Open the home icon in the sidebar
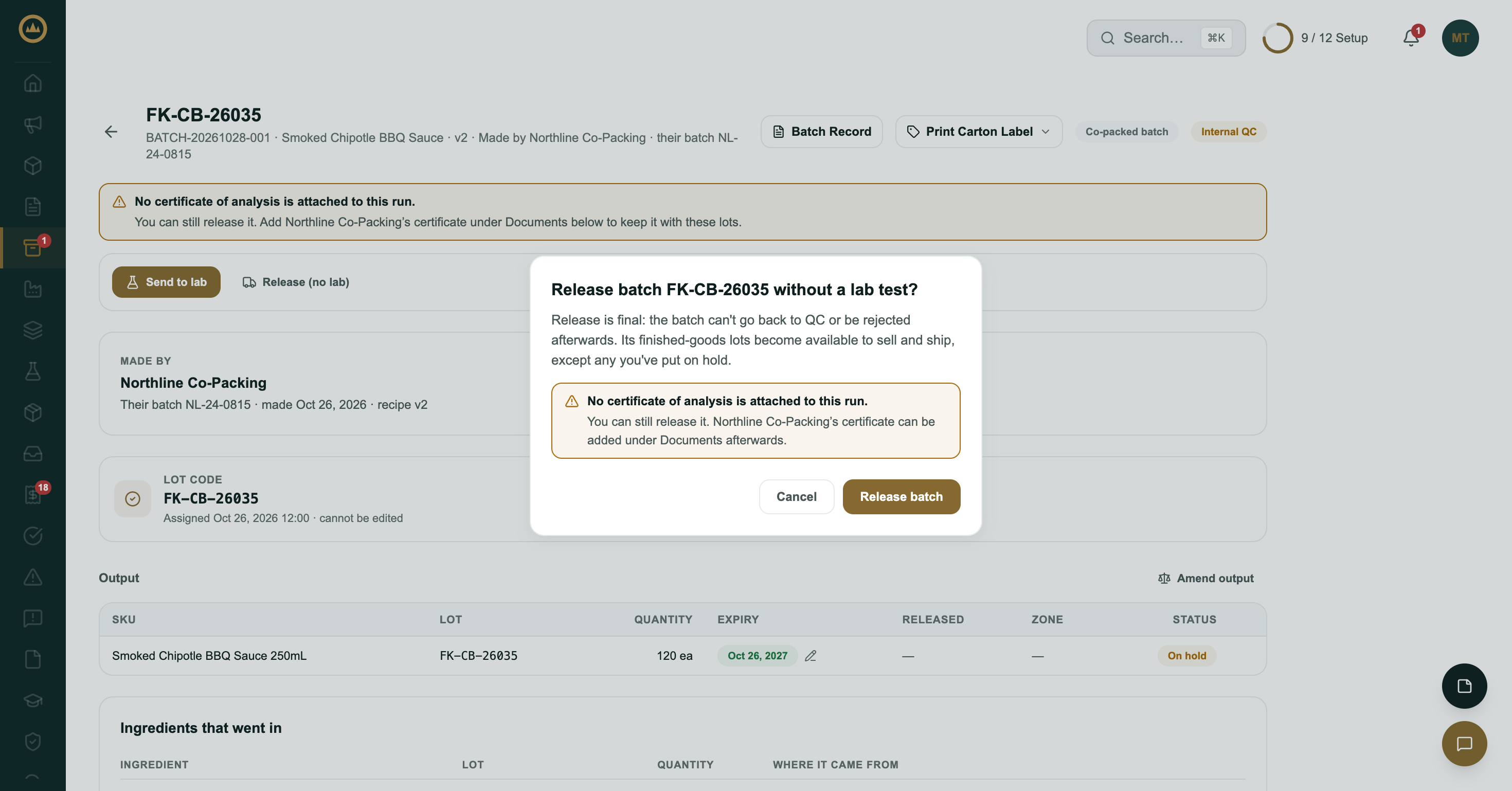 (32, 83)
